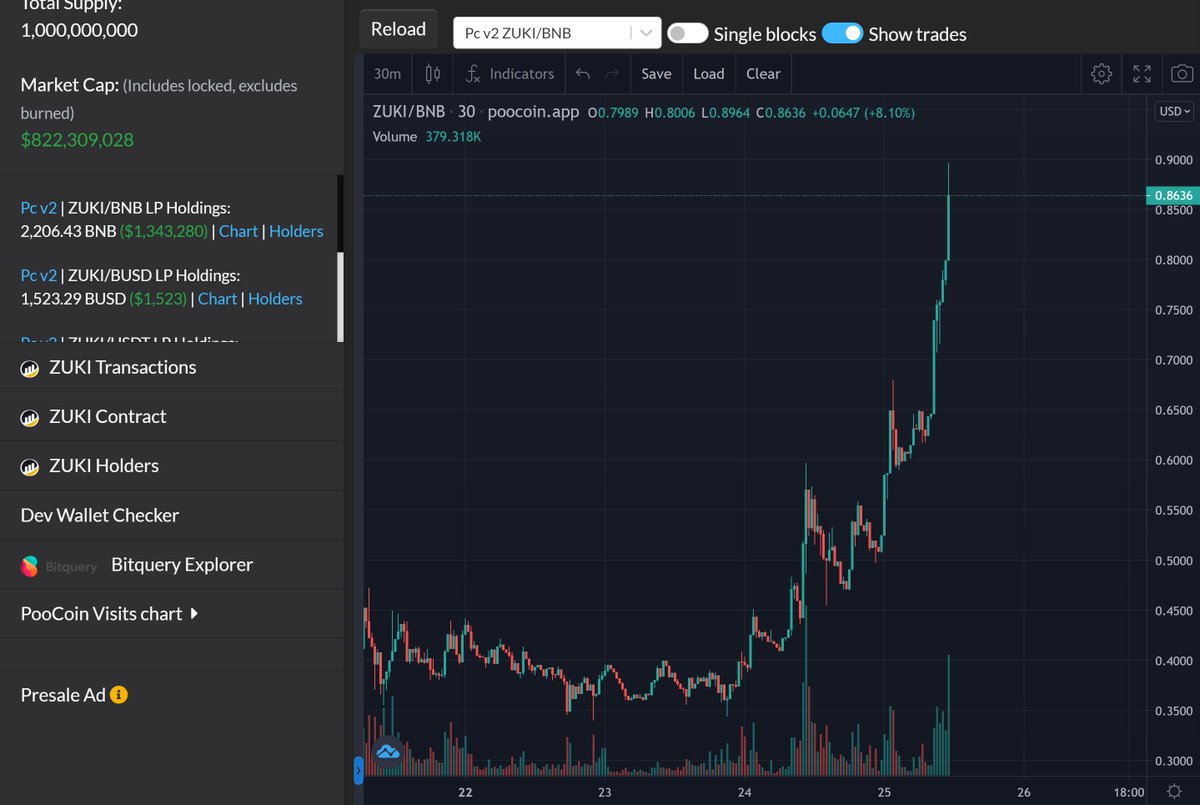This screenshot has width=1200, height=805.
Task: Click the ZUKI/BNB chart symbol title
Action: 410,112
